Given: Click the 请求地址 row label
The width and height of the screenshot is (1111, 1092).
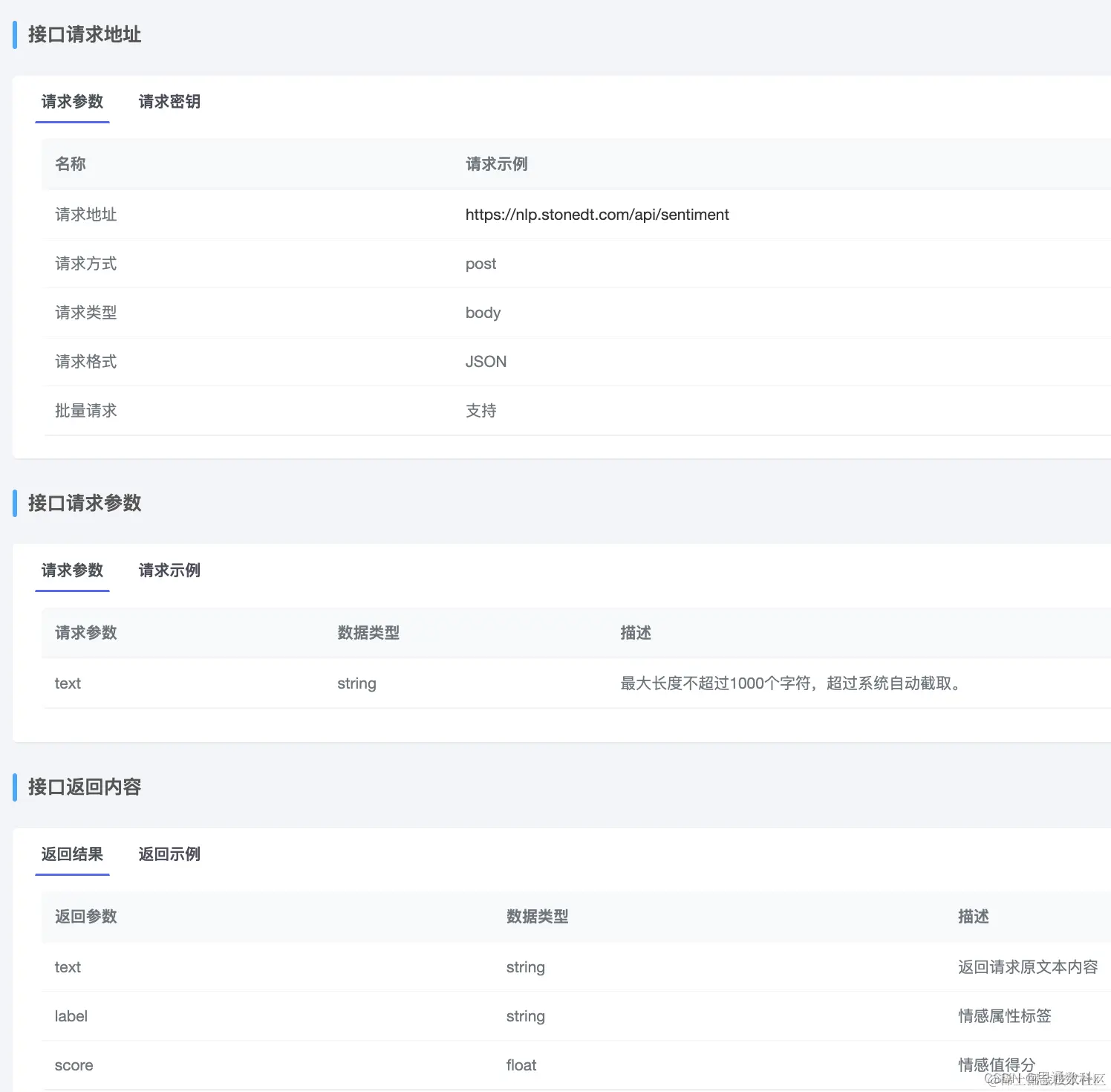Looking at the screenshot, I should (86, 215).
